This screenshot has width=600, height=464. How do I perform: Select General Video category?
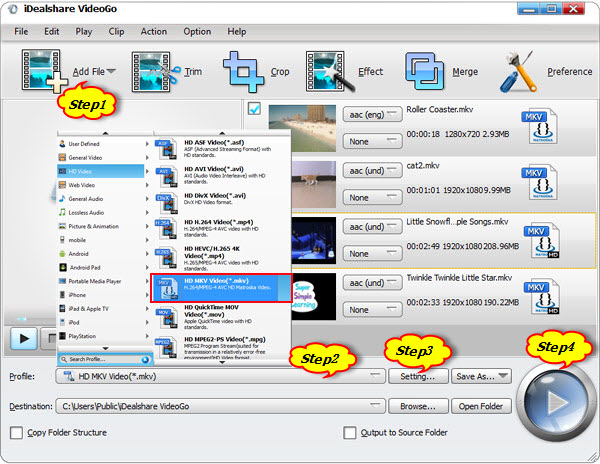103,158
